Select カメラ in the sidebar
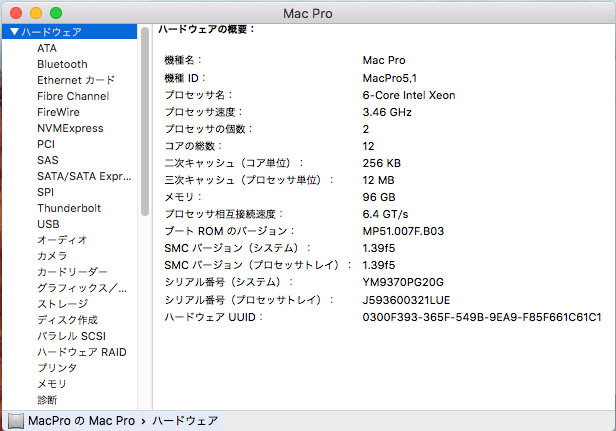 coord(52,256)
